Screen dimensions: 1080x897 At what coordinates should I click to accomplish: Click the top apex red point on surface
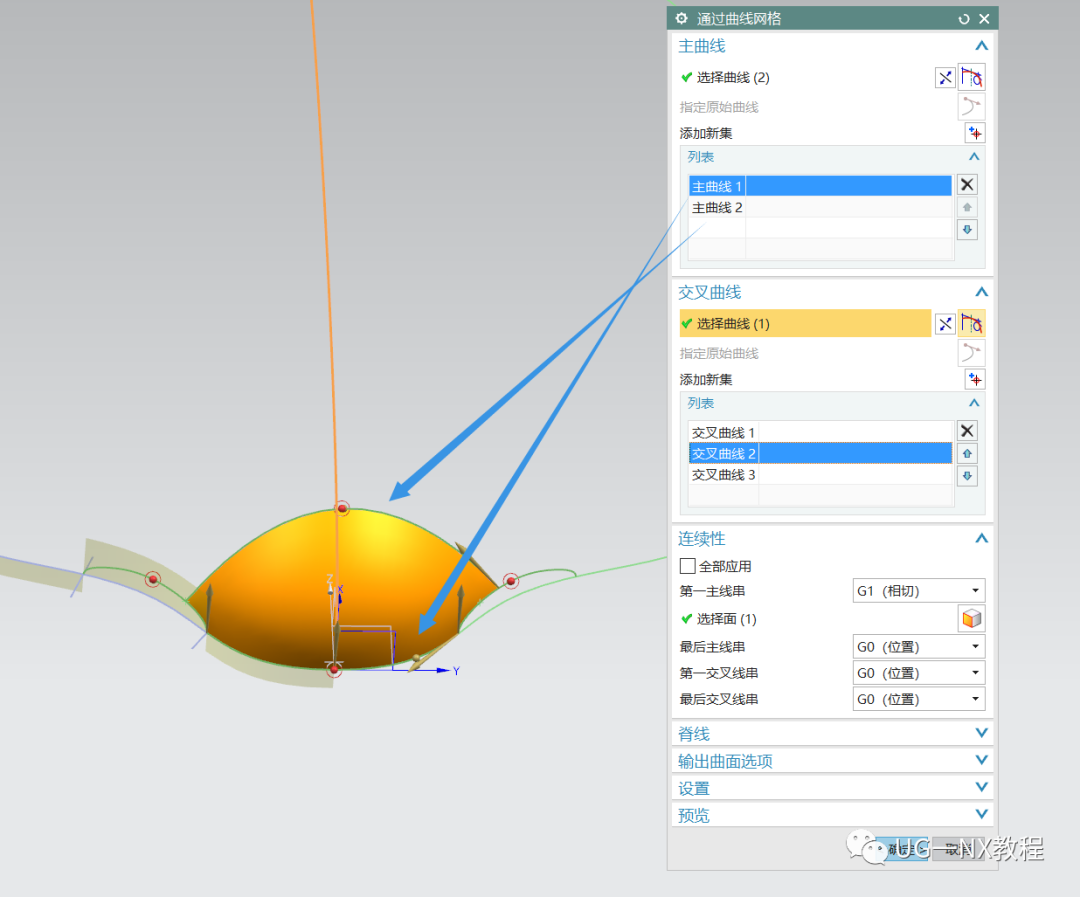pyautogui.click(x=342, y=508)
